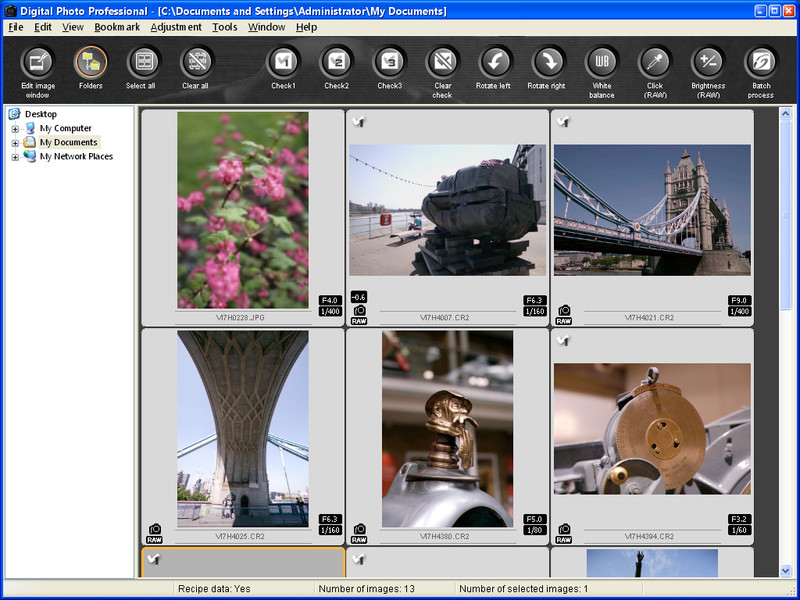The height and width of the screenshot is (600, 800).
Task: Expand the My Documents tree node
Action: point(15,143)
